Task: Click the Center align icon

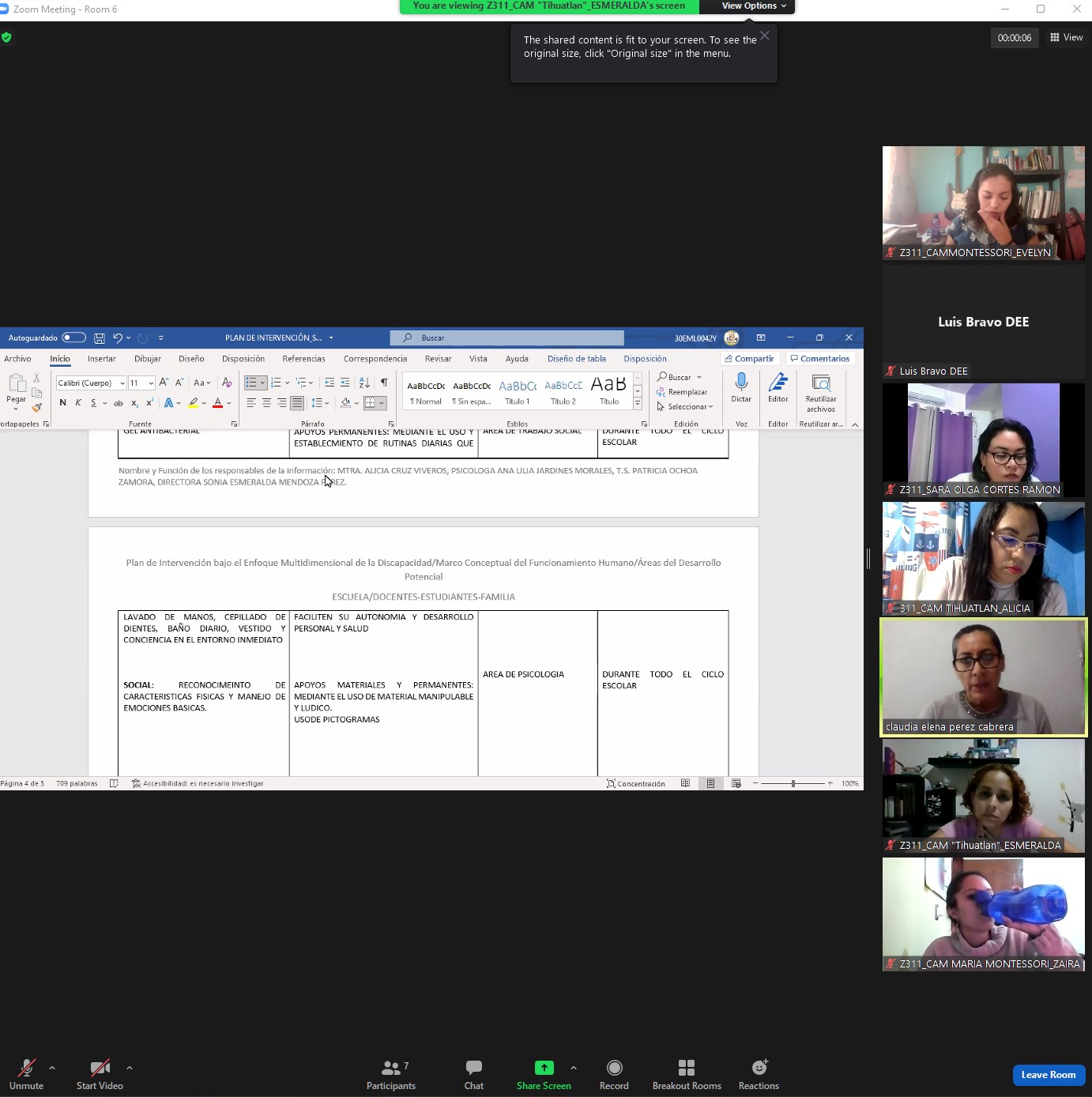Action: click(266, 403)
